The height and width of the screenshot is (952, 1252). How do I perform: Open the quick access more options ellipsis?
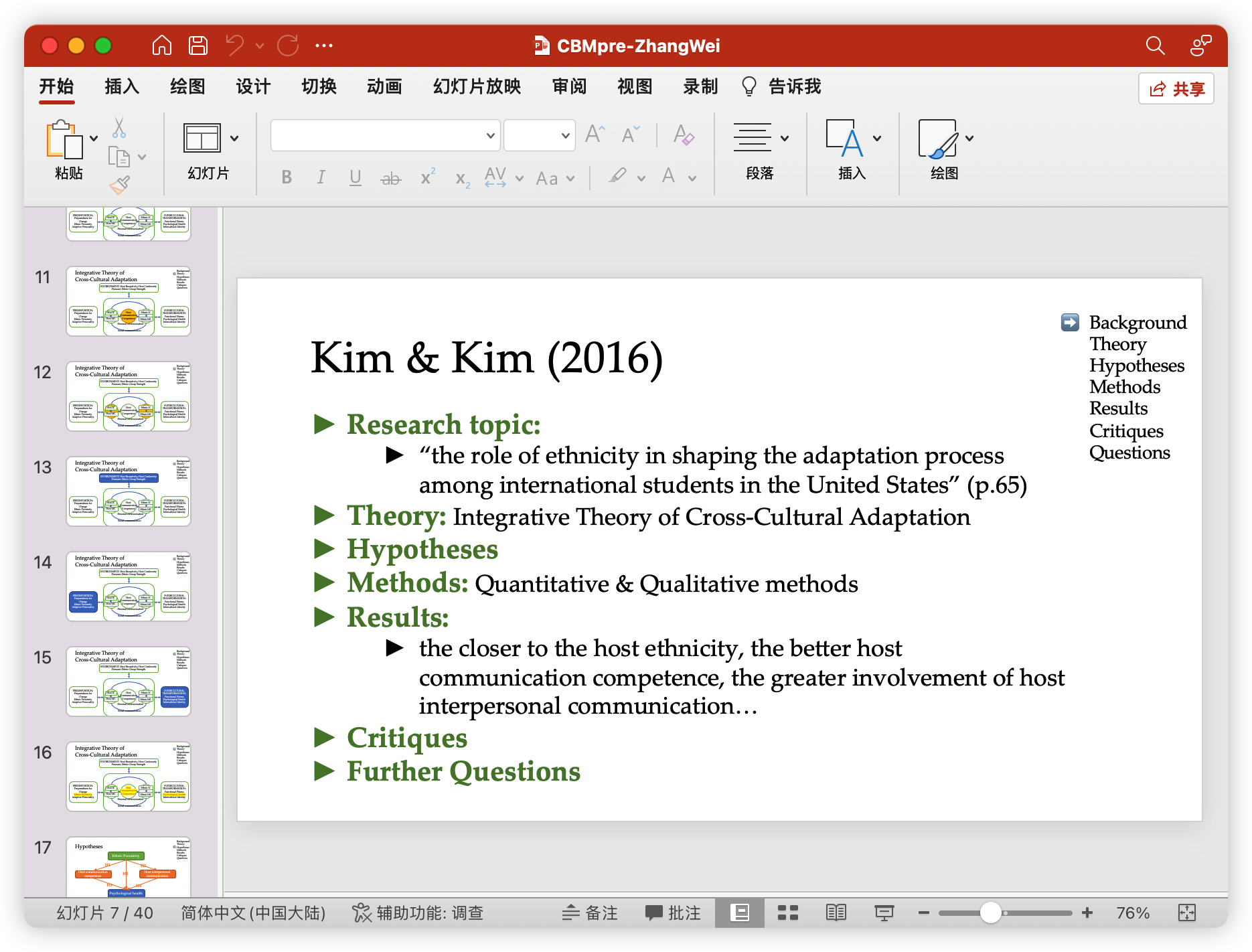click(324, 46)
